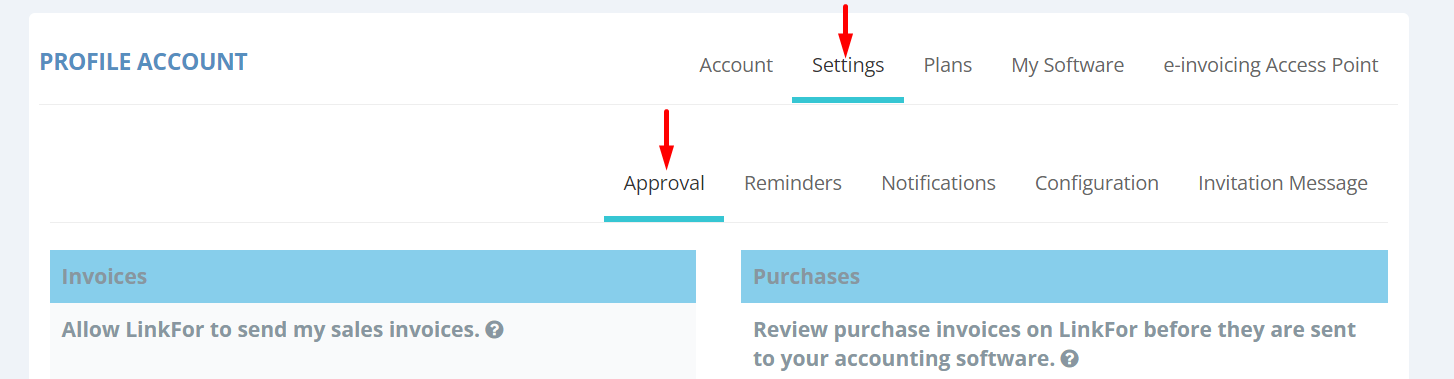Go to the My Software tab
The width and height of the screenshot is (1454, 379).
point(1068,65)
